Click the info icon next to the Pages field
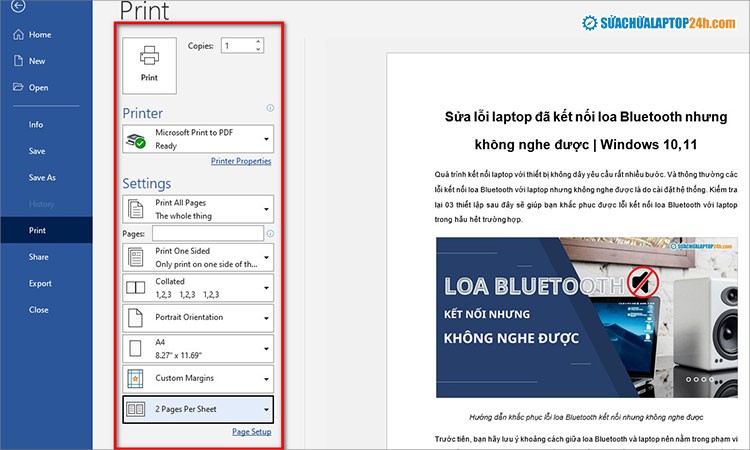This screenshot has width=750, height=450. pos(270,233)
